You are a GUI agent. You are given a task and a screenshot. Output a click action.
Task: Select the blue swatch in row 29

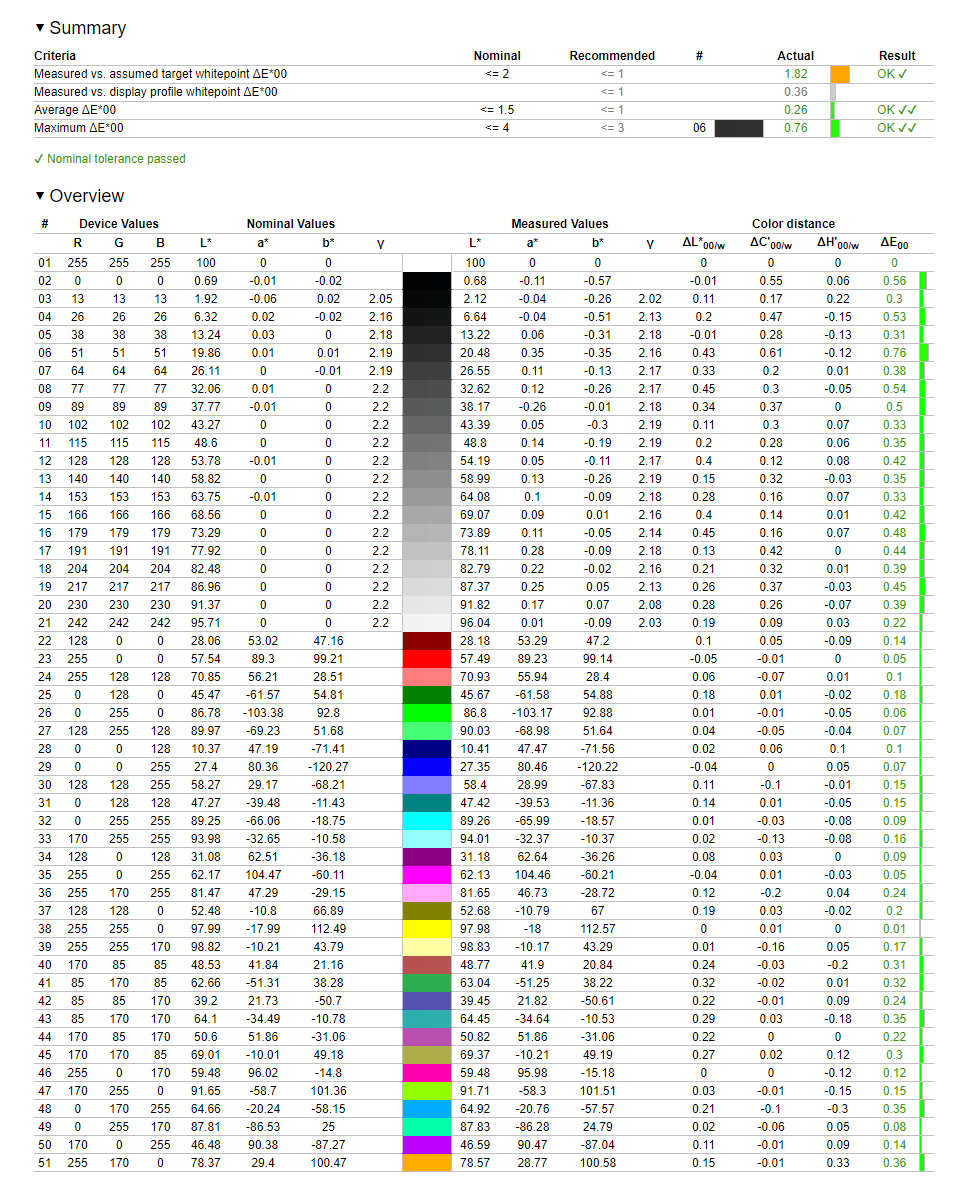pyautogui.click(x=427, y=767)
